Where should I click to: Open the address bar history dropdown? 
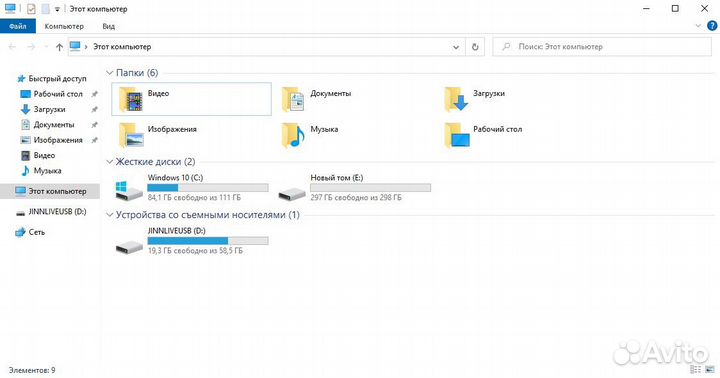click(x=456, y=47)
